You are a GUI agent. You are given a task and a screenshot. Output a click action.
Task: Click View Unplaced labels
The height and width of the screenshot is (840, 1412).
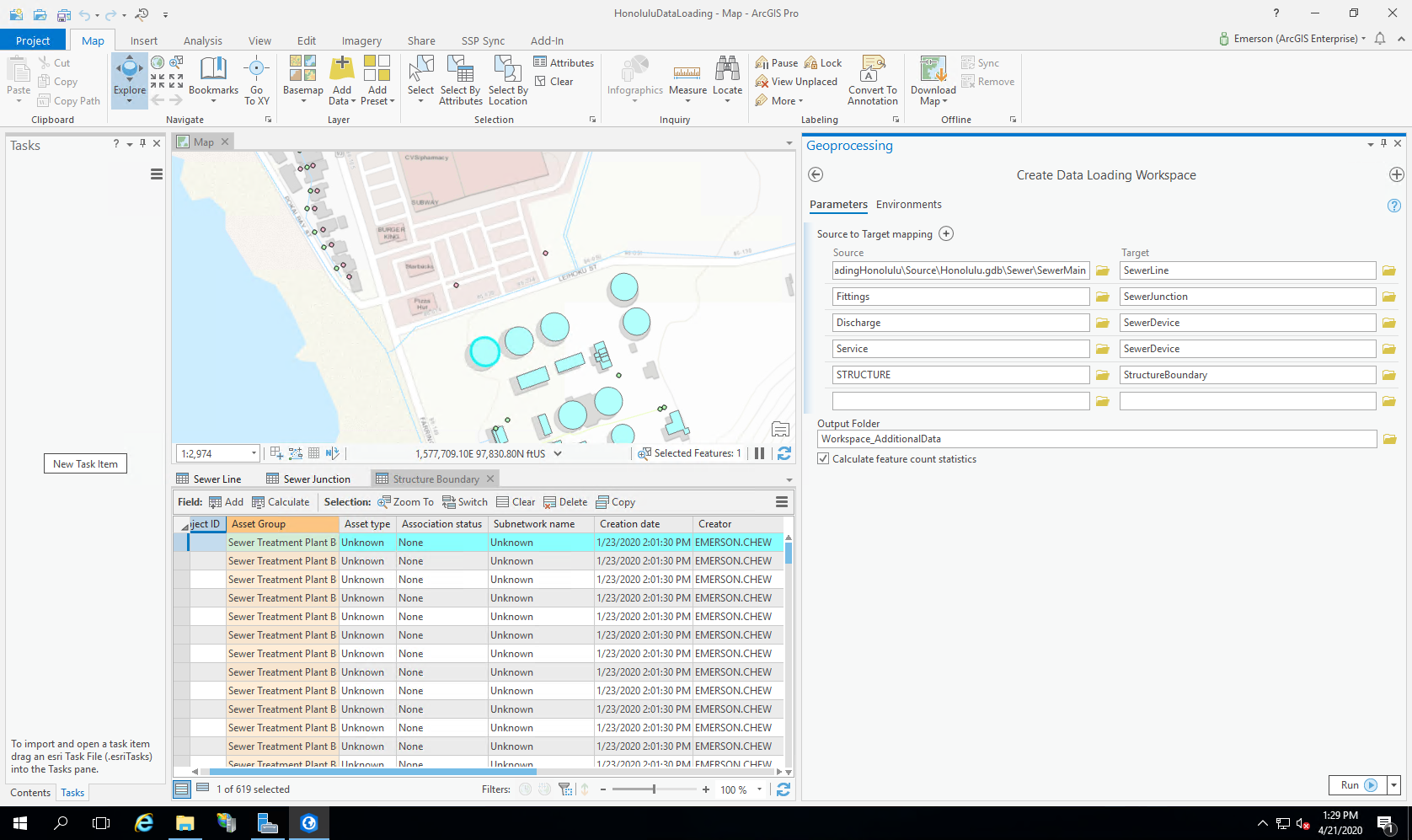click(x=796, y=82)
